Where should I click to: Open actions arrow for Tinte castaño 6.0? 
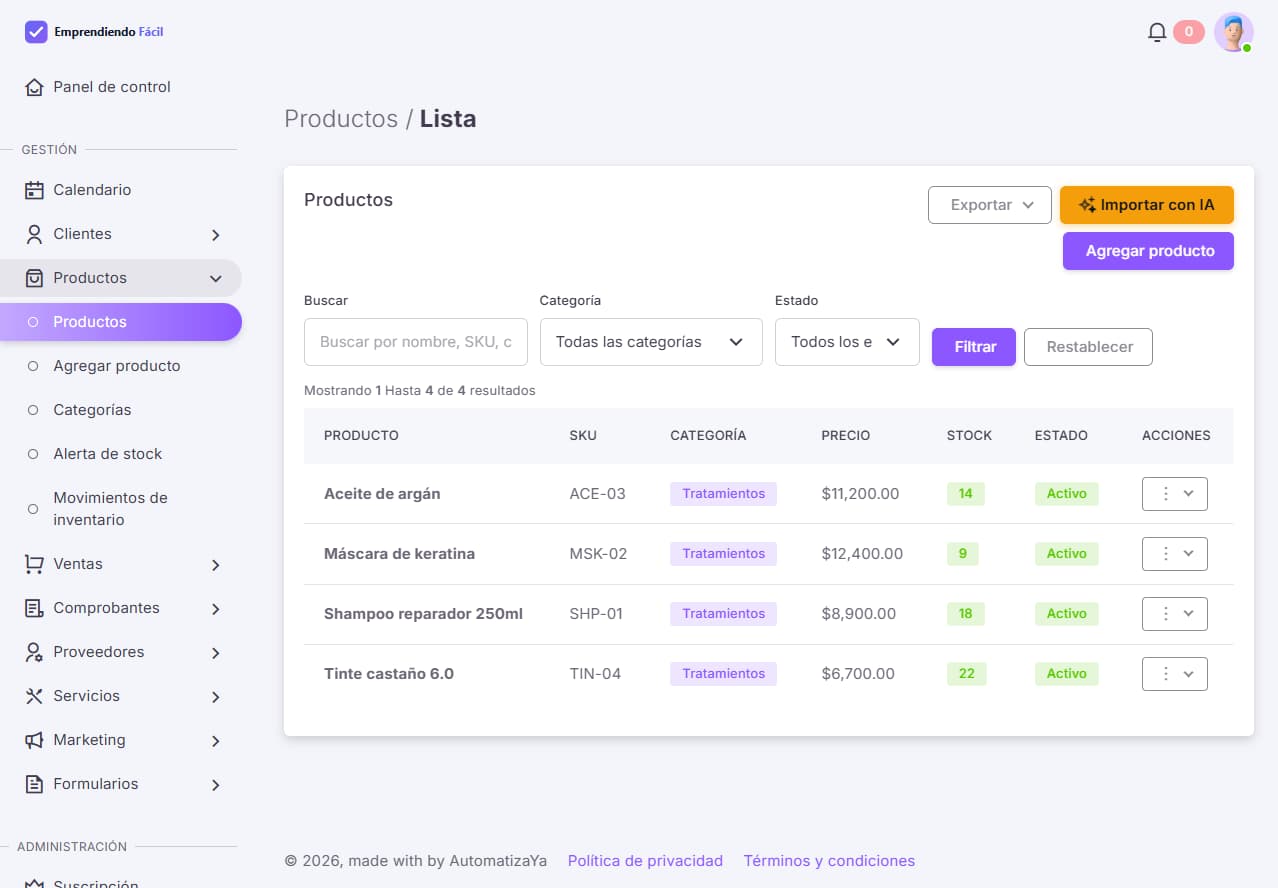point(1189,674)
